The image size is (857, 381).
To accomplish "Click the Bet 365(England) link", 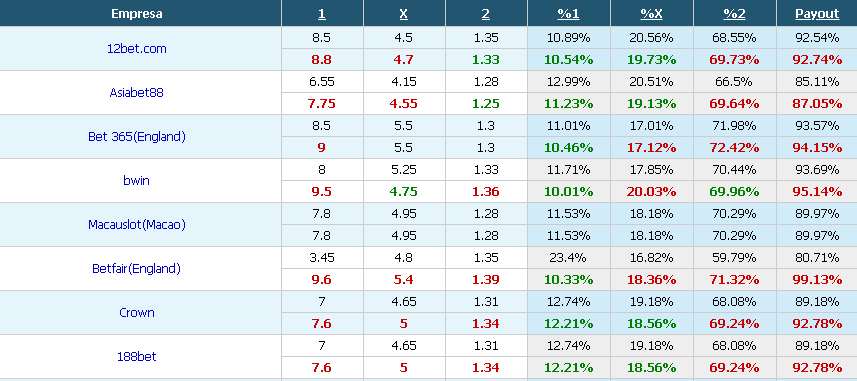I will pyautogui.click(x=137, y=137).
